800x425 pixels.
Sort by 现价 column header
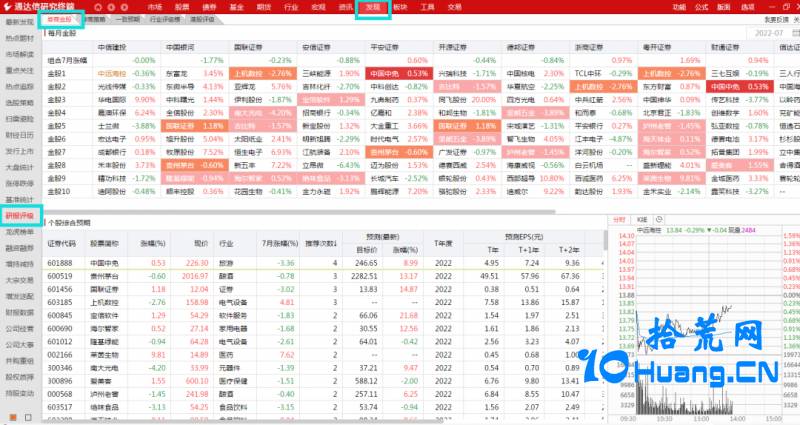pos(201,243)
